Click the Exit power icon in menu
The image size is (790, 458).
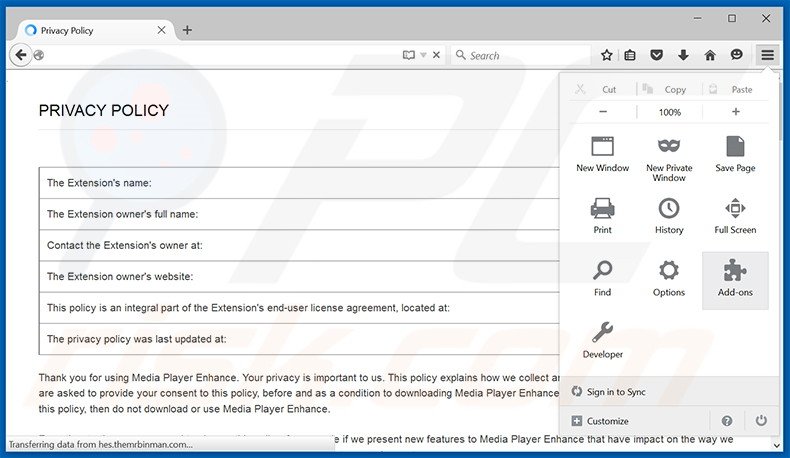click(761, 420)
